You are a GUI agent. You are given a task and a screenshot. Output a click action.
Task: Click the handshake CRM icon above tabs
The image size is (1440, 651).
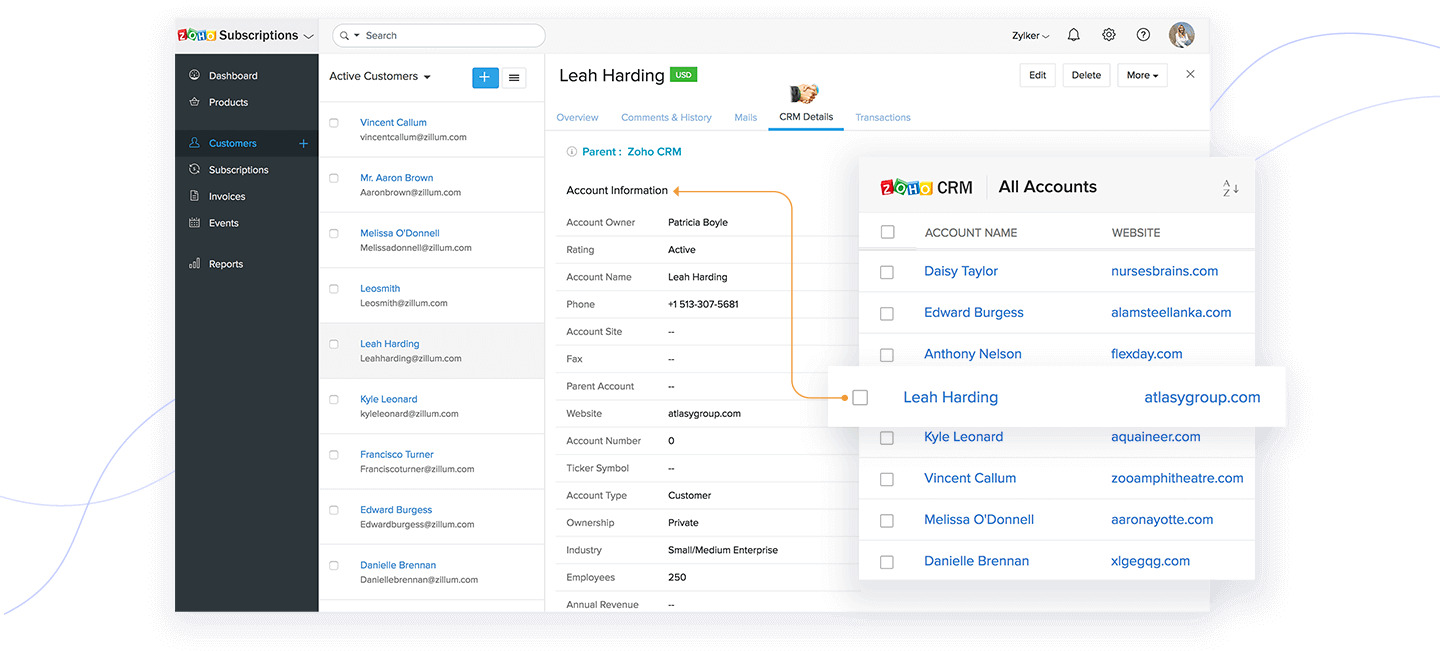(x=805, y=94)
